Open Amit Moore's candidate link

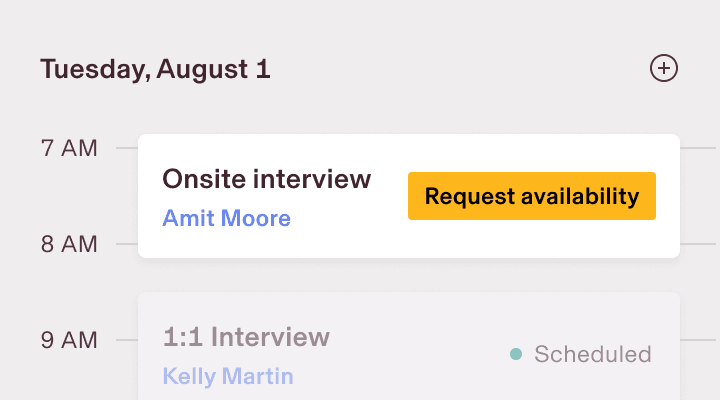point(226,218)
